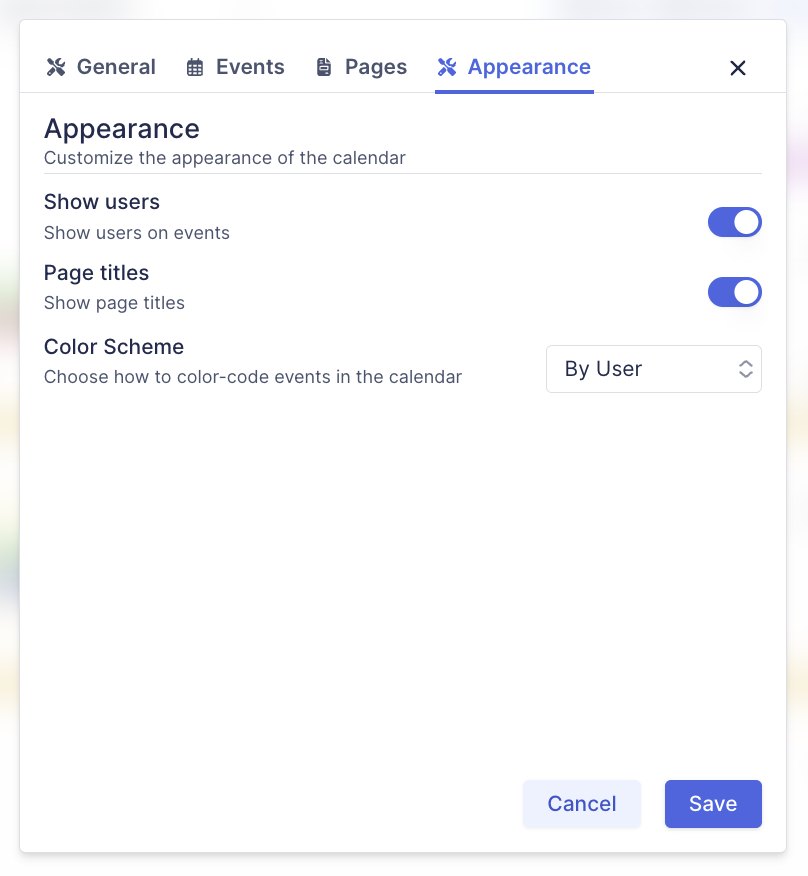Screen dimensions: 808x876
Task: Turn off the Page titles toggle
Action: (735, 292)
